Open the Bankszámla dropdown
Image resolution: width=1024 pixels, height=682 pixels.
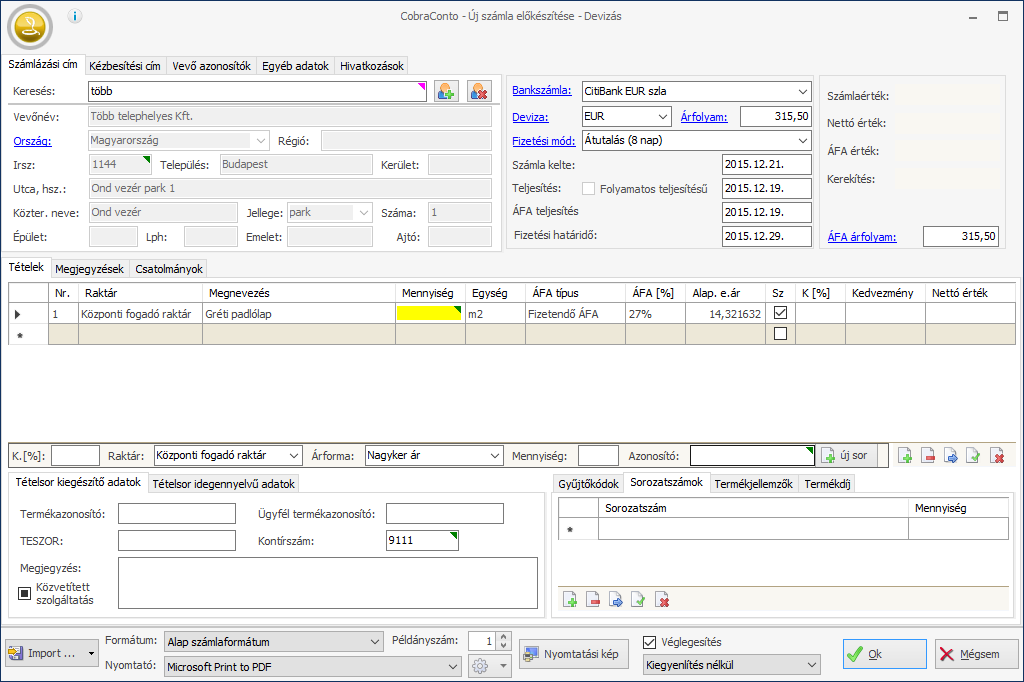[x=803, y=91]
